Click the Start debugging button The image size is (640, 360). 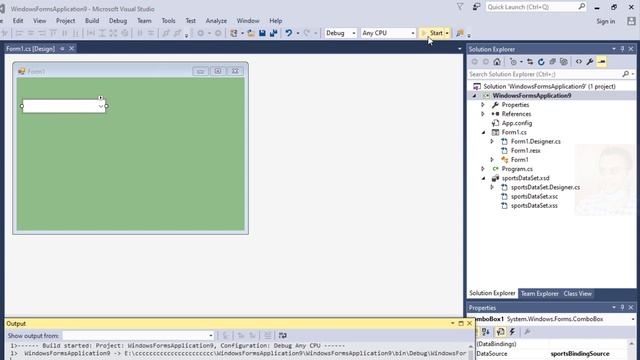[432, 33]
